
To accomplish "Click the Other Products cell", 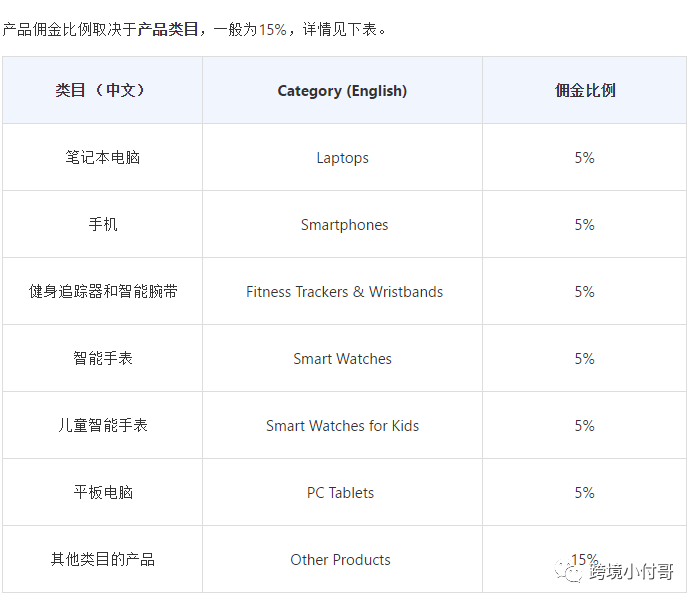I will pyautogui.click(x=342, y=559).
